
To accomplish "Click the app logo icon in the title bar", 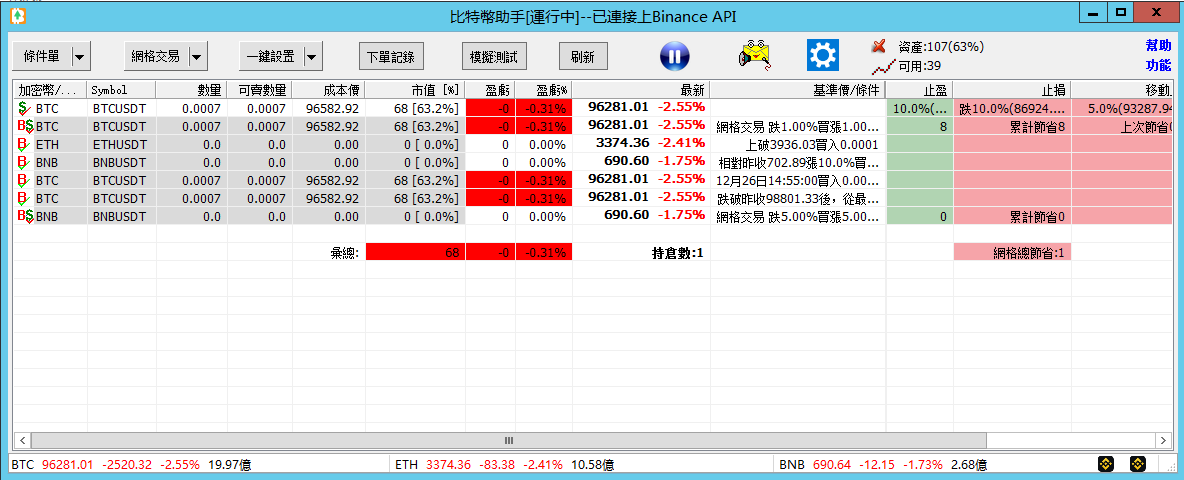I will pos(18,15).
